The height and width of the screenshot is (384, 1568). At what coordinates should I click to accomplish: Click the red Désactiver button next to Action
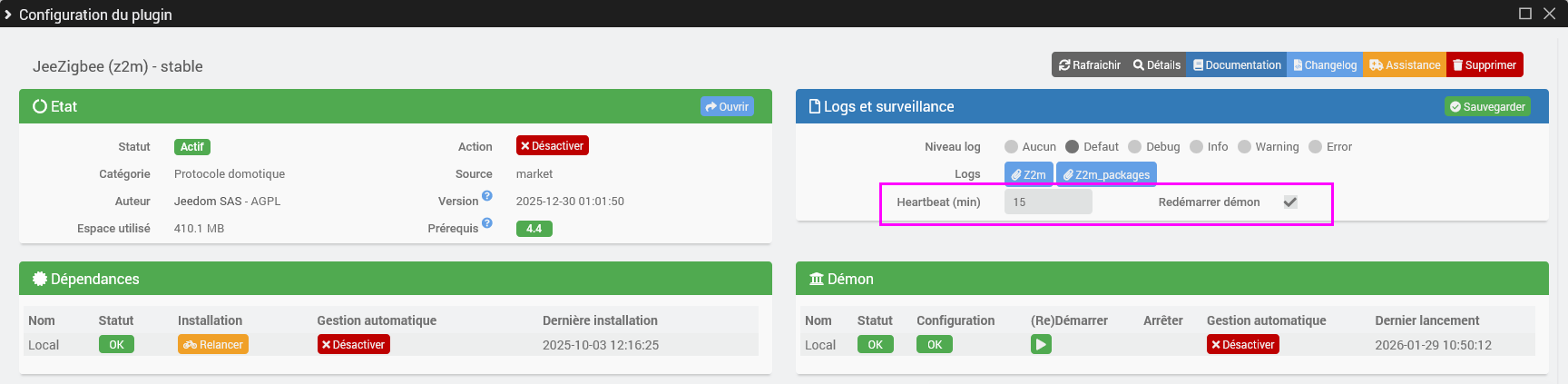coord(553,146)
